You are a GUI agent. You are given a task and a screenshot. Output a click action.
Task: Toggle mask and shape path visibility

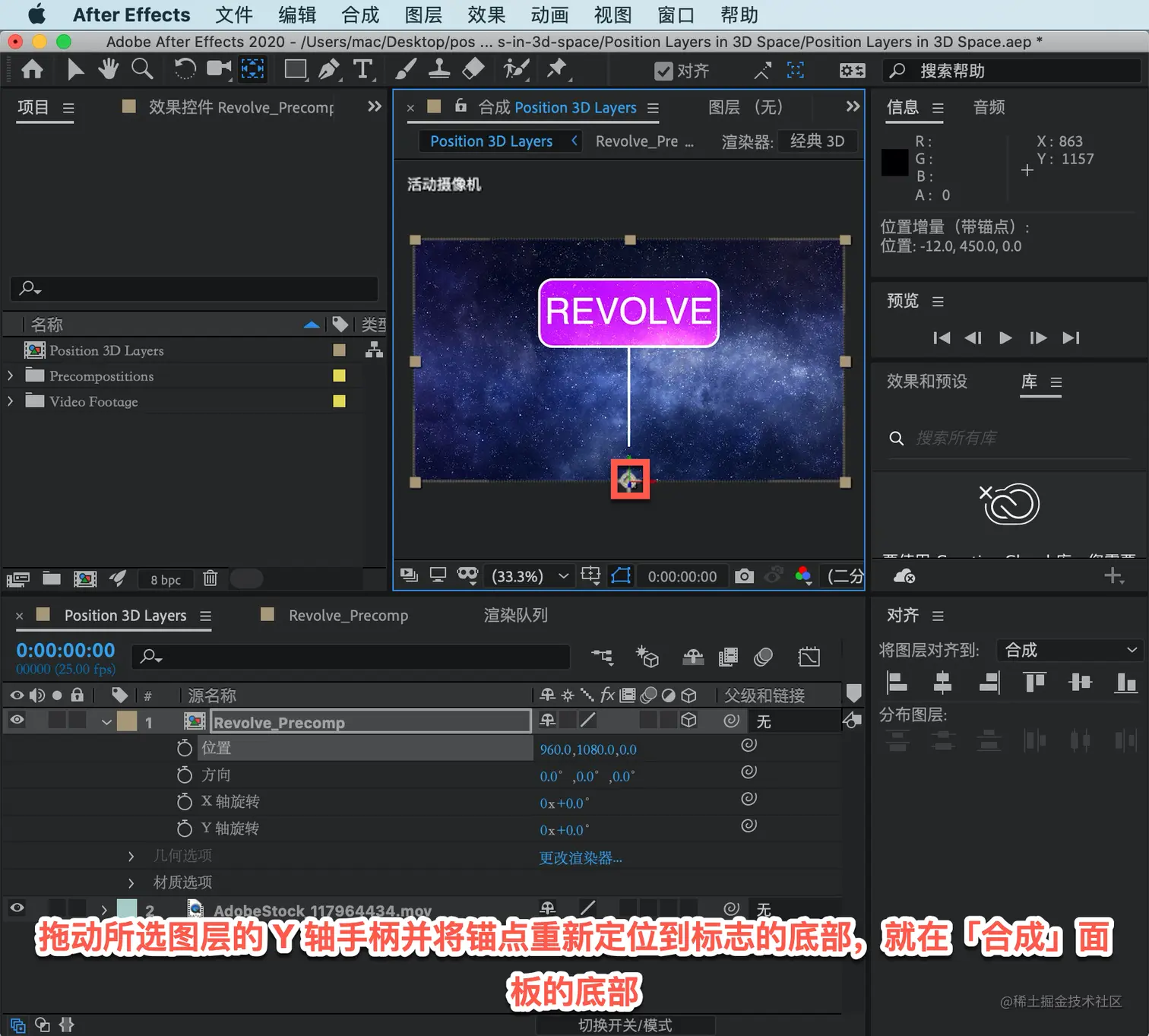point(621,575)
